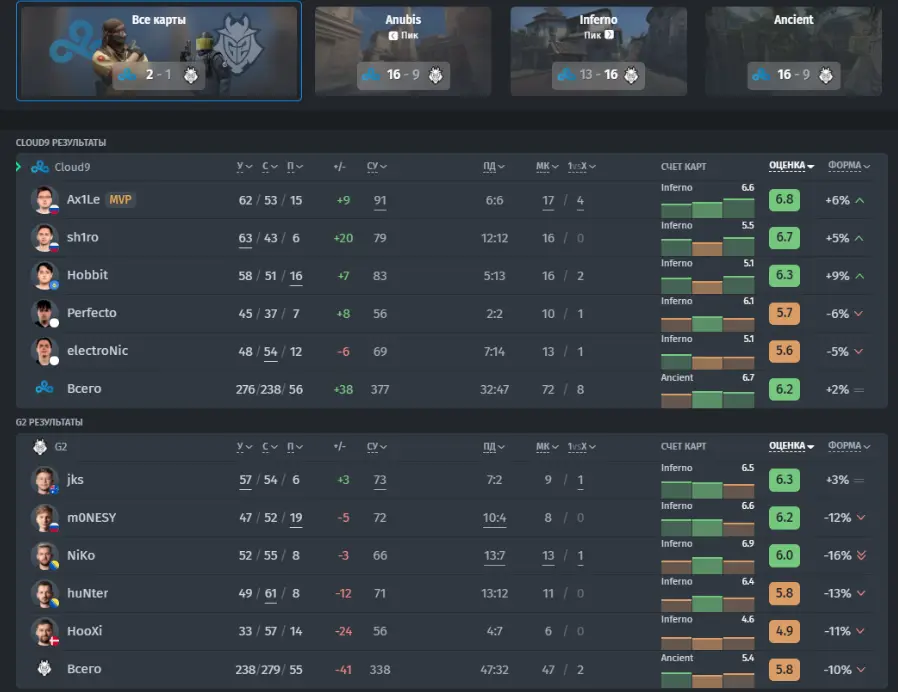Sort Cloud9 table by С deaths column
Screen dimensions: 898x692
[270, 167]
